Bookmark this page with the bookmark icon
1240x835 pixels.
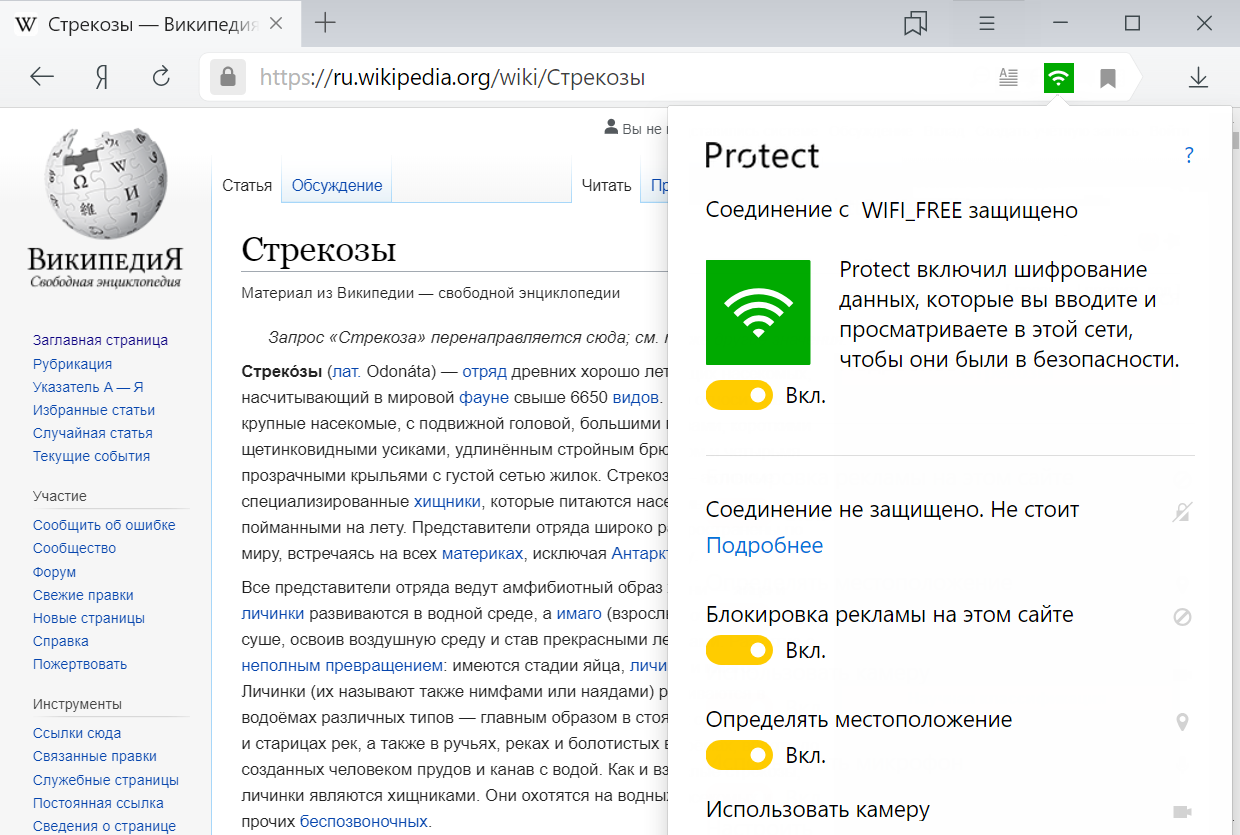[1108, 77]
